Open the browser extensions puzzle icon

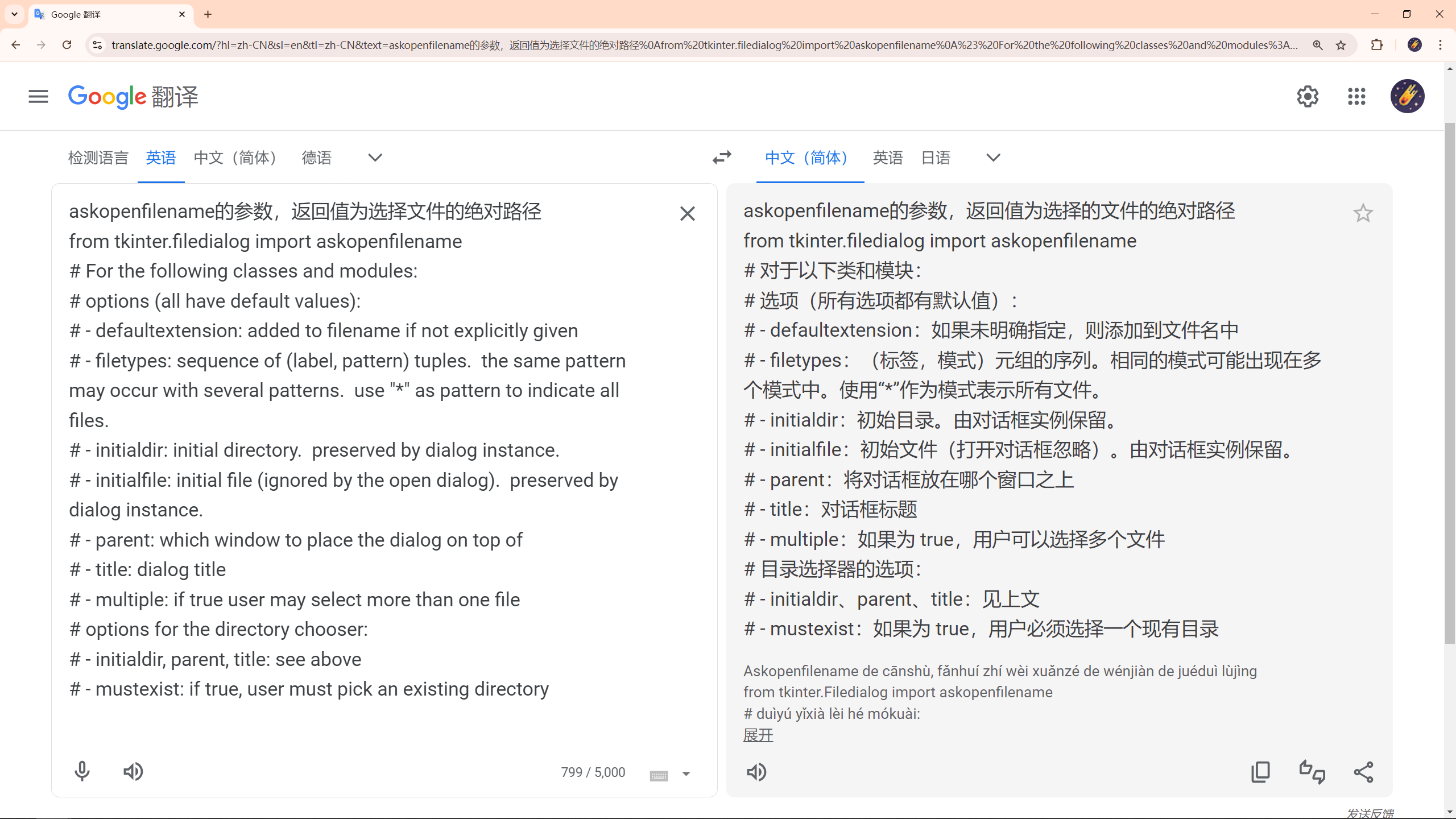point(1377,45)
